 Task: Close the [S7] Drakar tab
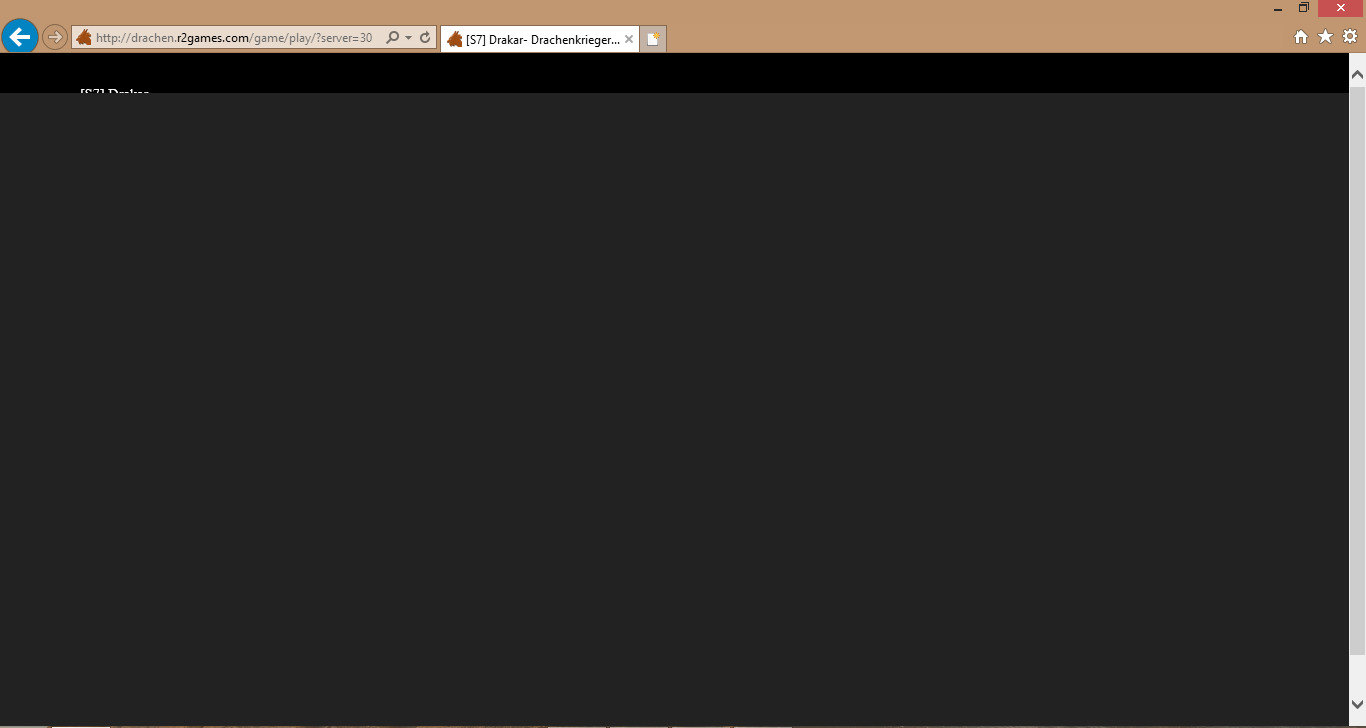(x=629, y=39)
